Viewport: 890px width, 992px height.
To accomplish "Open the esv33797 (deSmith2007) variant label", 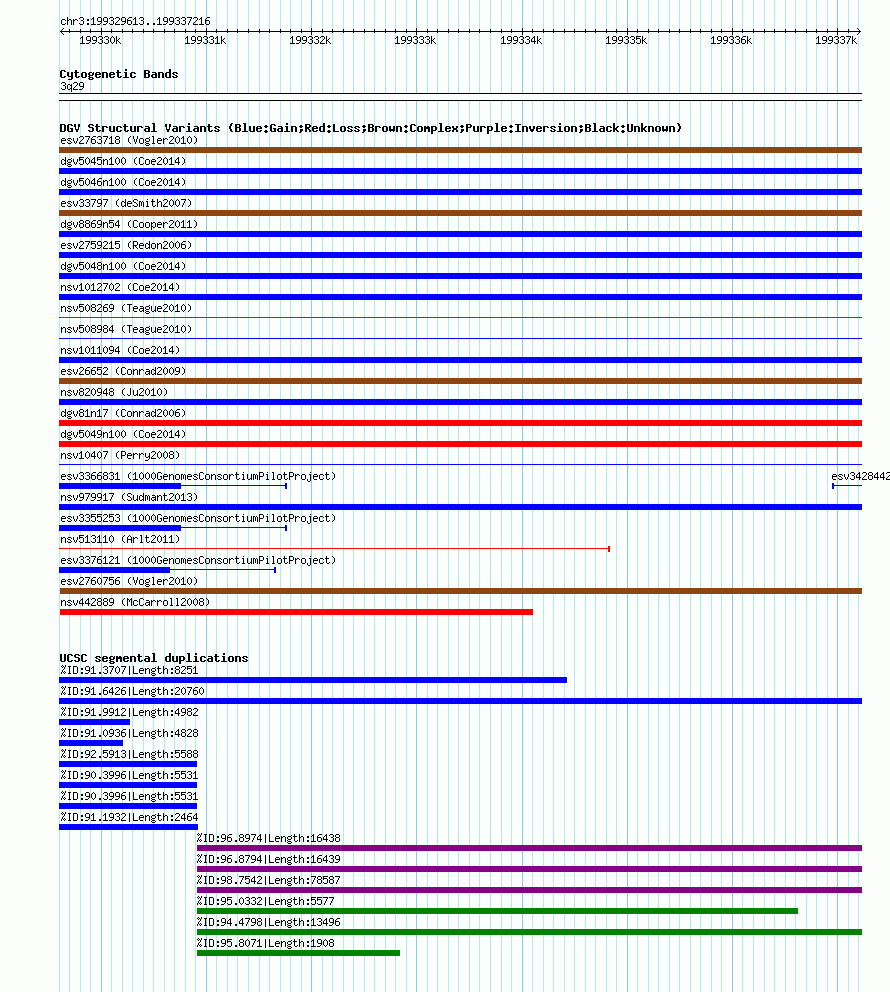I will (126, 203).
